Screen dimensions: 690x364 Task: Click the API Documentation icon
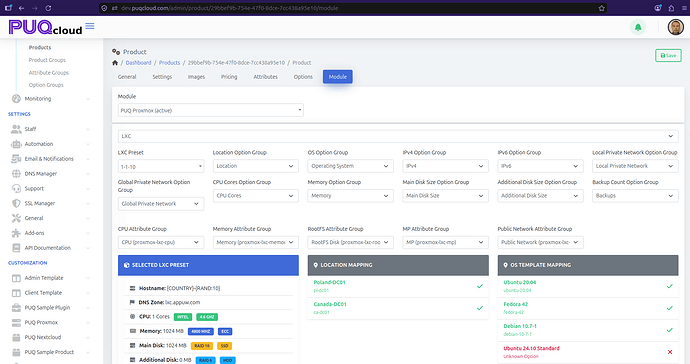pyautogui.click(x=16, y=248)
